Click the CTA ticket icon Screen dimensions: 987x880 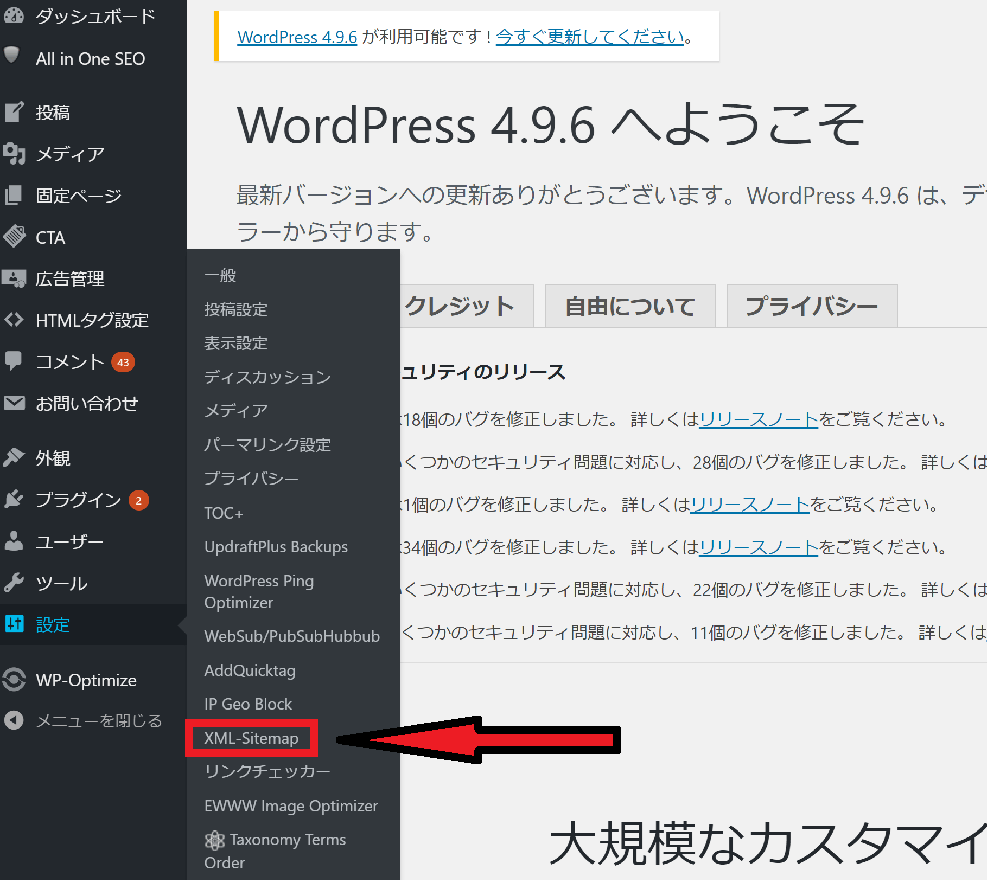point(14,237)
